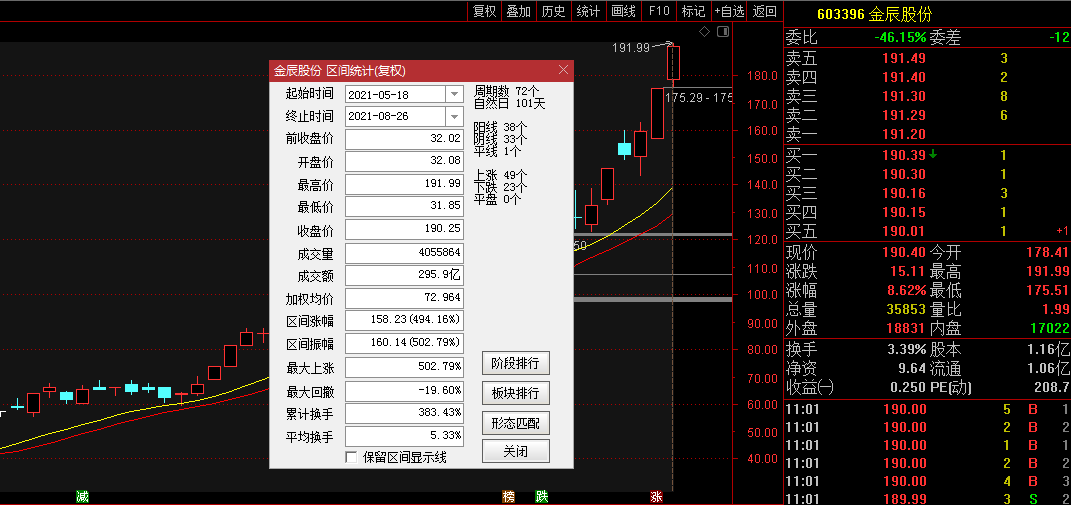Click the 换手 value 3.39%
The width and height of the screenshot is (1071, 505).
pyautogui.click(x=907, y=350)
